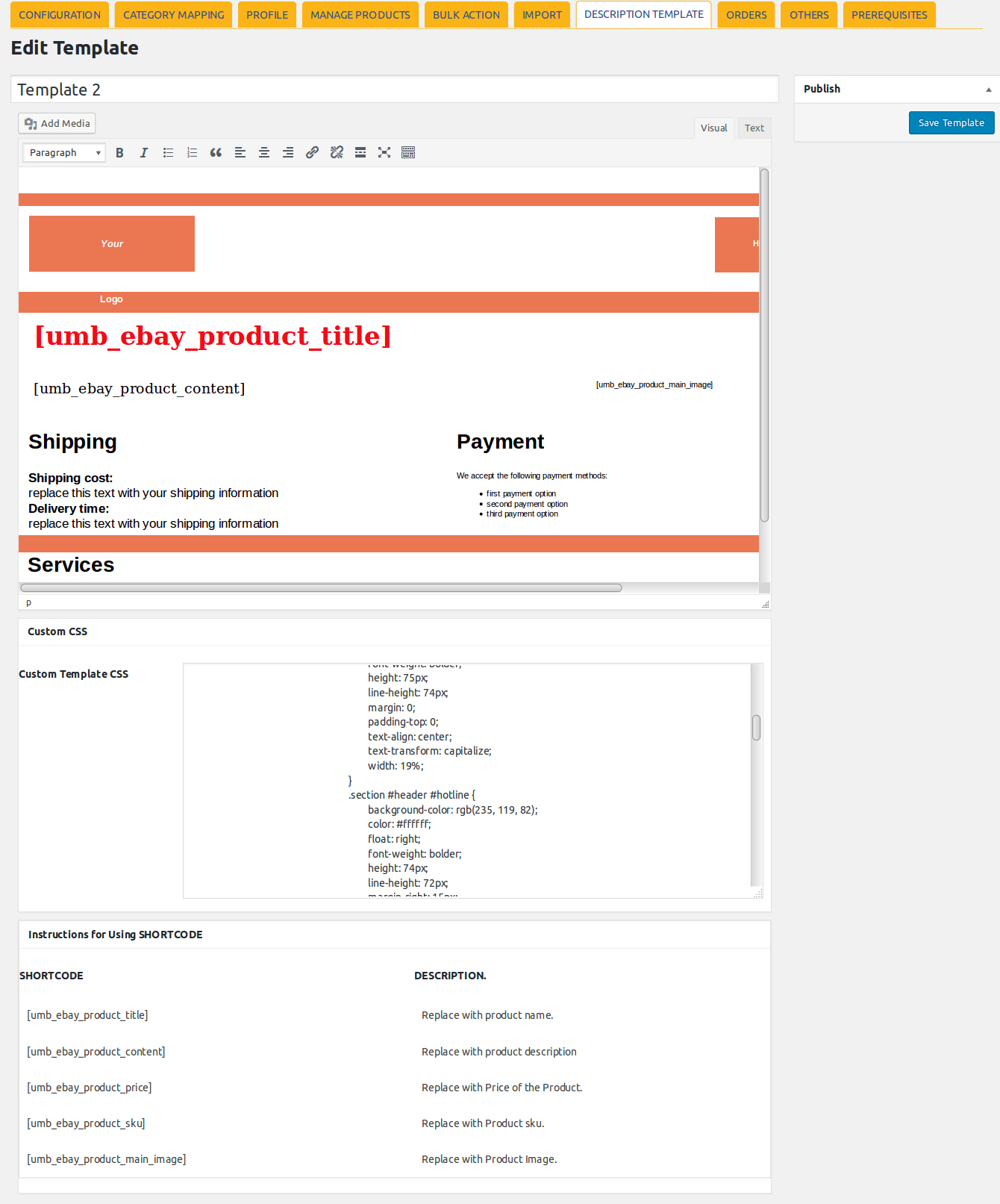The width and height of the screenshot is (1000, 1204).
Task: Open the Others tab
Action: pyautogui.click(x=809, y=15)
